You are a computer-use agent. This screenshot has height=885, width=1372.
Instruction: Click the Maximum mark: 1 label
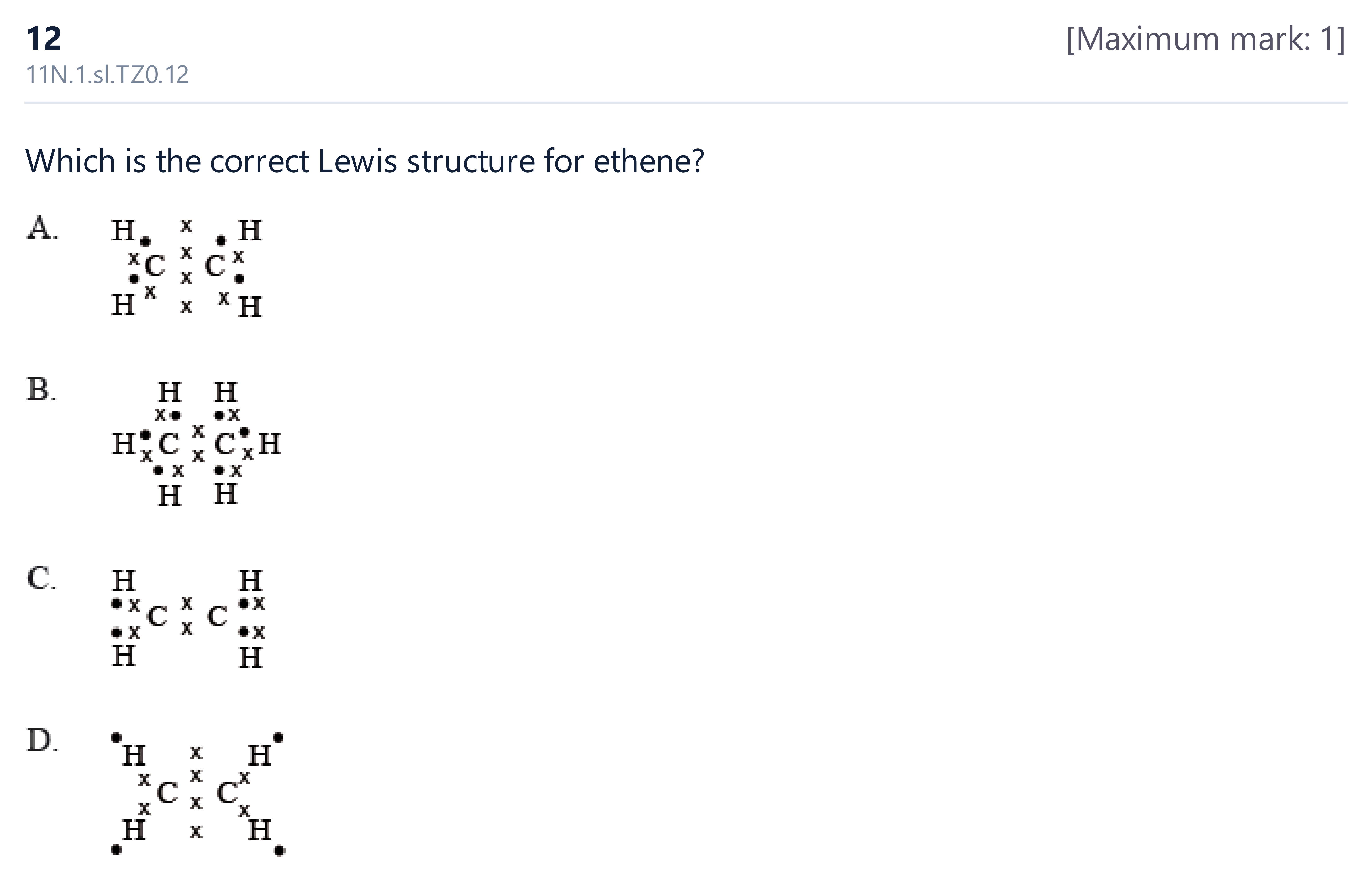pos(1205,39)
